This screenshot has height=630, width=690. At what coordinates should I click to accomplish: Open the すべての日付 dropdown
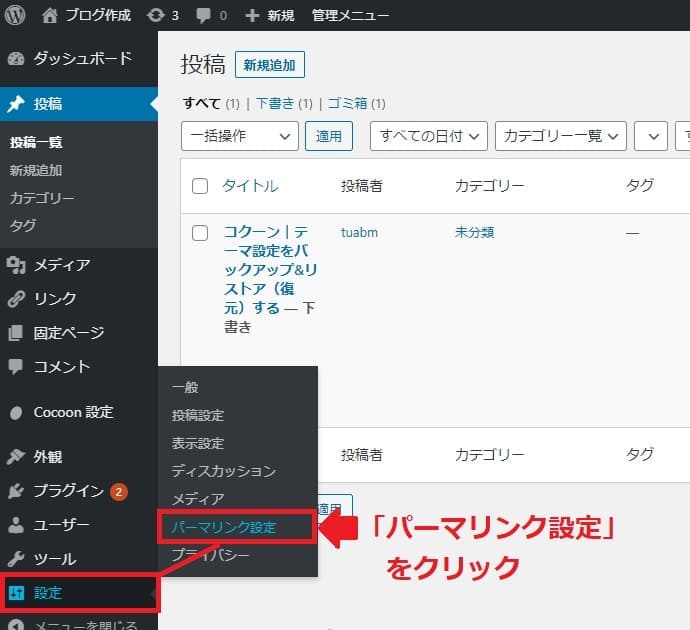(x=429, y=136)
